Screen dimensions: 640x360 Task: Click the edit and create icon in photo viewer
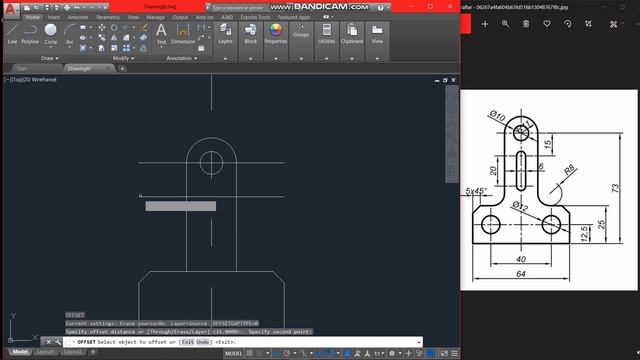click(x=613, y=24)
